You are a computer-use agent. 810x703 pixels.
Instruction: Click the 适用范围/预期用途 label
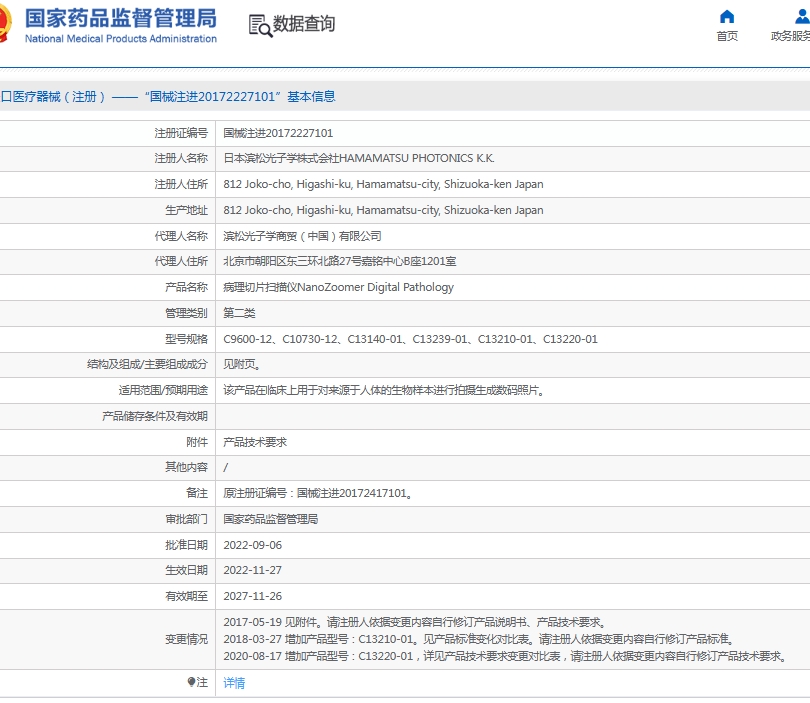(x=163, y=390)
